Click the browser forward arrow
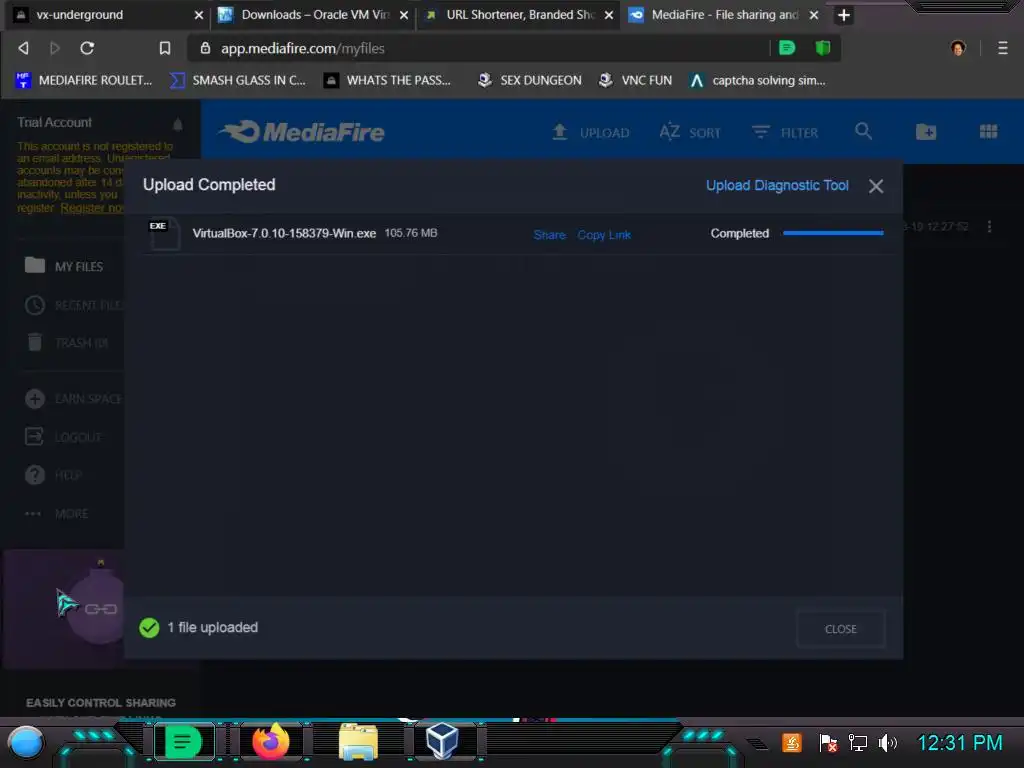Screen dimensions: 1024x768 pos(55,48)
